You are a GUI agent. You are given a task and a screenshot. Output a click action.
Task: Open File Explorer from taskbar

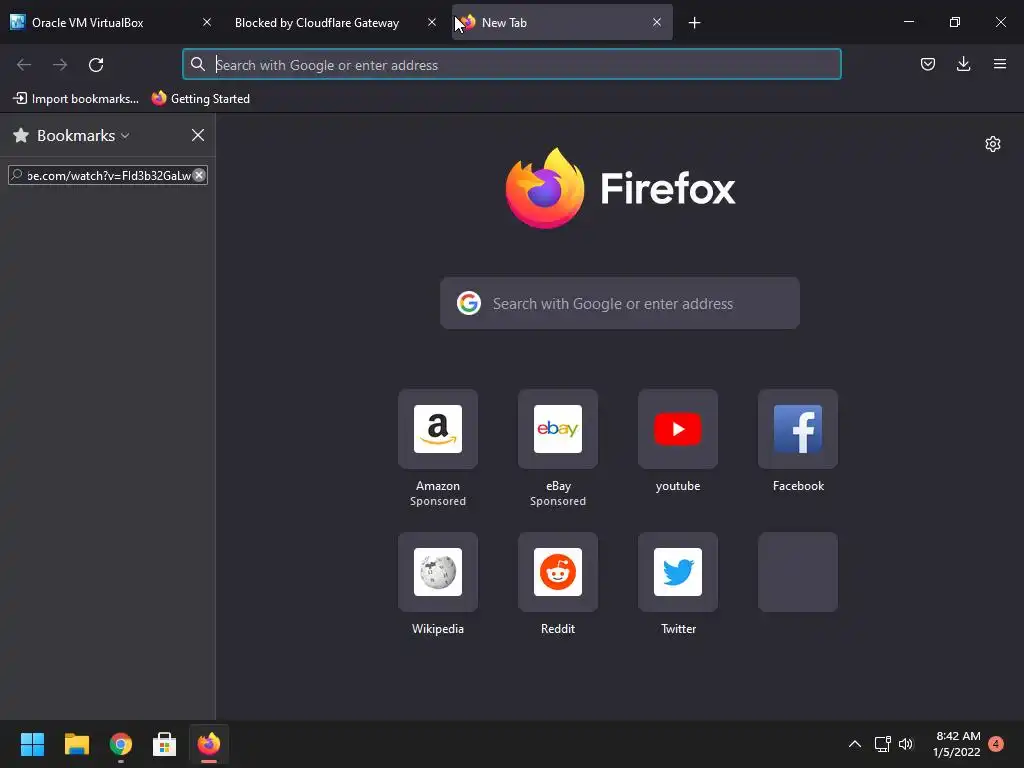(x=76, y=744)
